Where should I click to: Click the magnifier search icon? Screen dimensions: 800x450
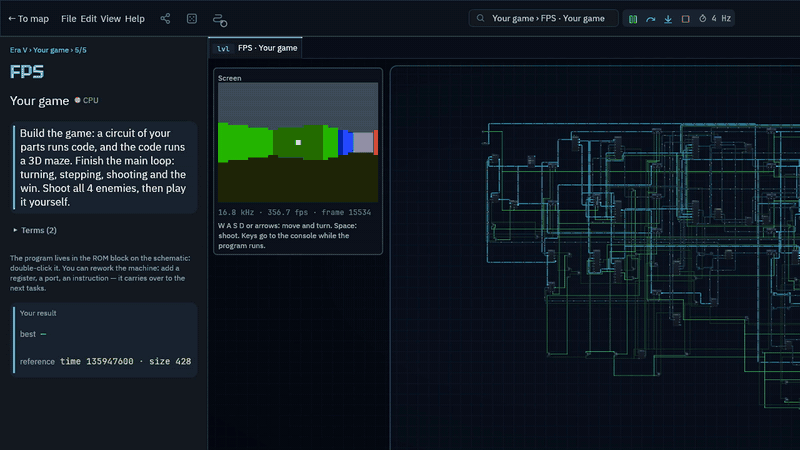click(x=481, y=18)
